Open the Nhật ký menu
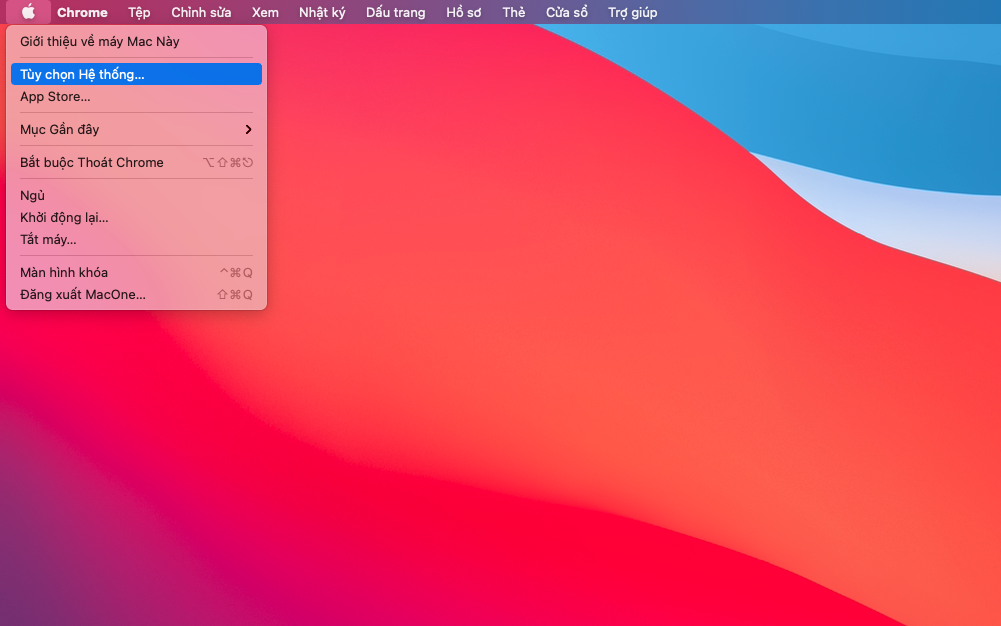 click(x=322, y=12)
